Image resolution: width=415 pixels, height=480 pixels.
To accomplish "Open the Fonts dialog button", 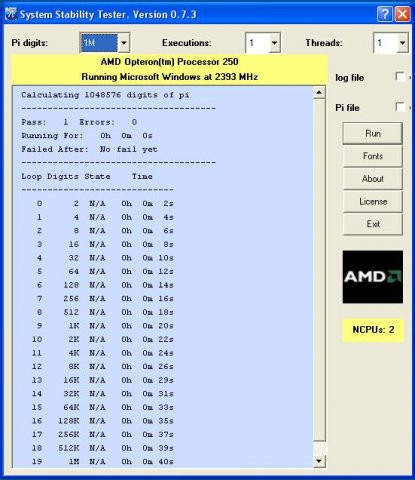I will pos(373,156).
